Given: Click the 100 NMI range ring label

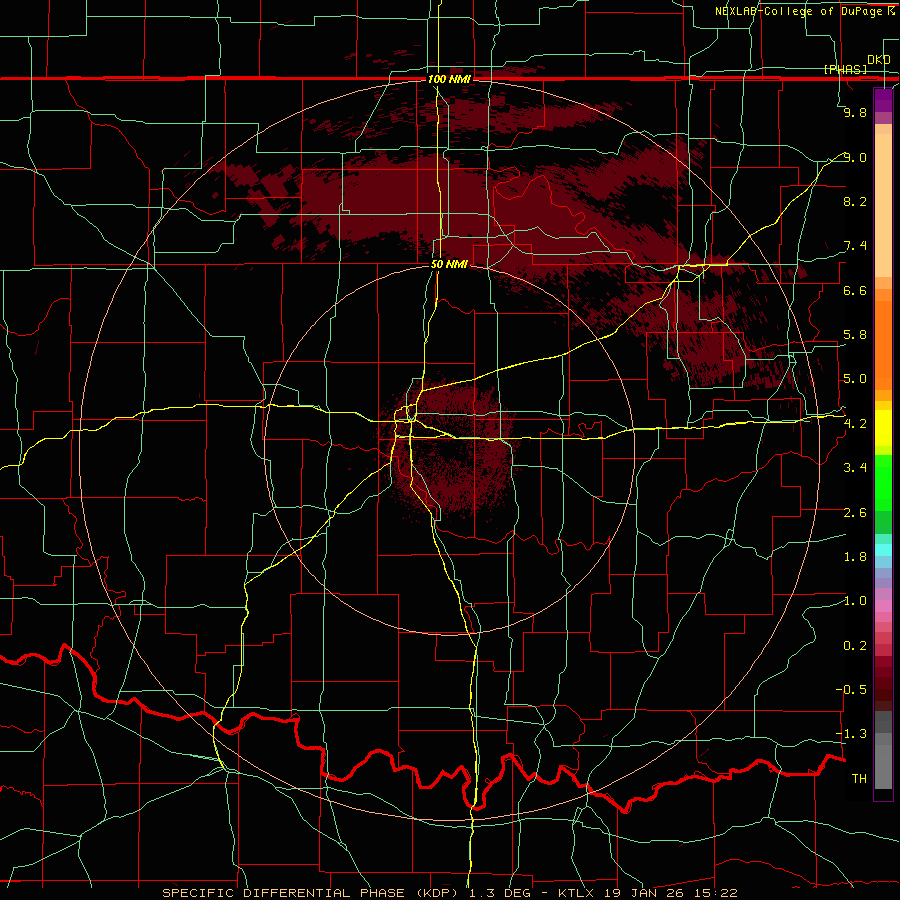Looking at the screenshot, I should (x=449, y=79).
